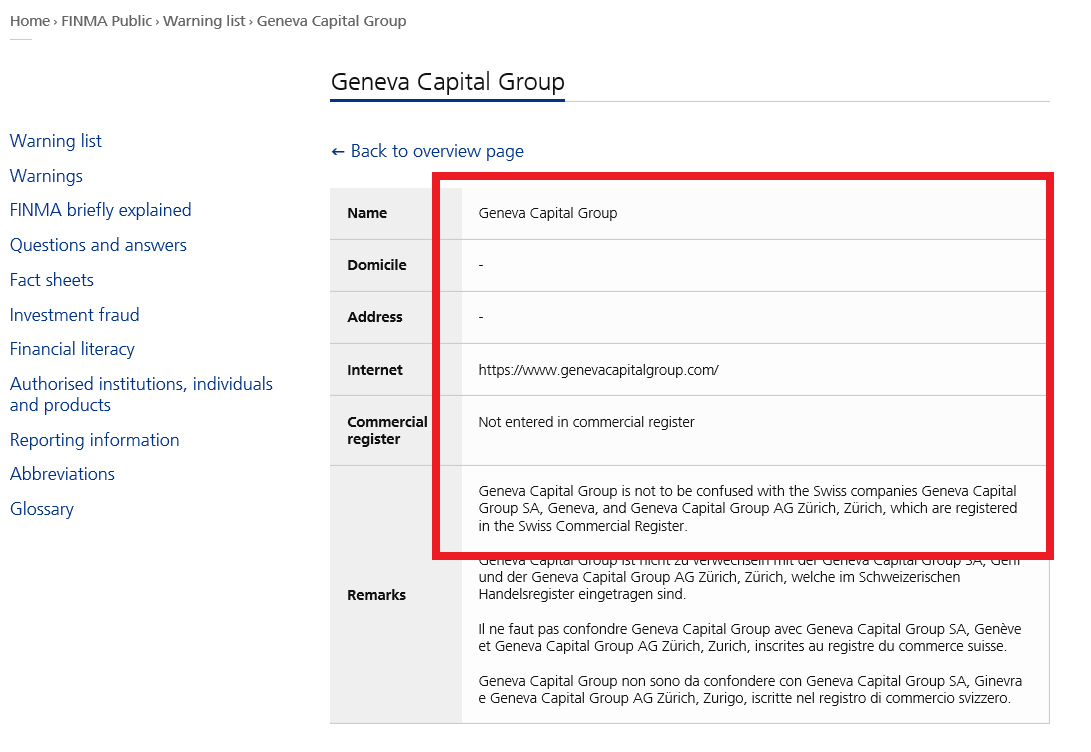The width and height of the screenshot is (1091, 752).
Task: Click the Address row label
Action: (375, 317)
